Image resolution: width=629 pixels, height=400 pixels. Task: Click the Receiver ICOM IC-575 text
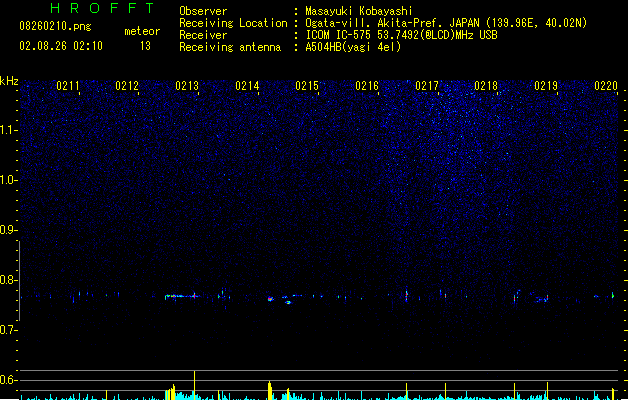(401, 35)
